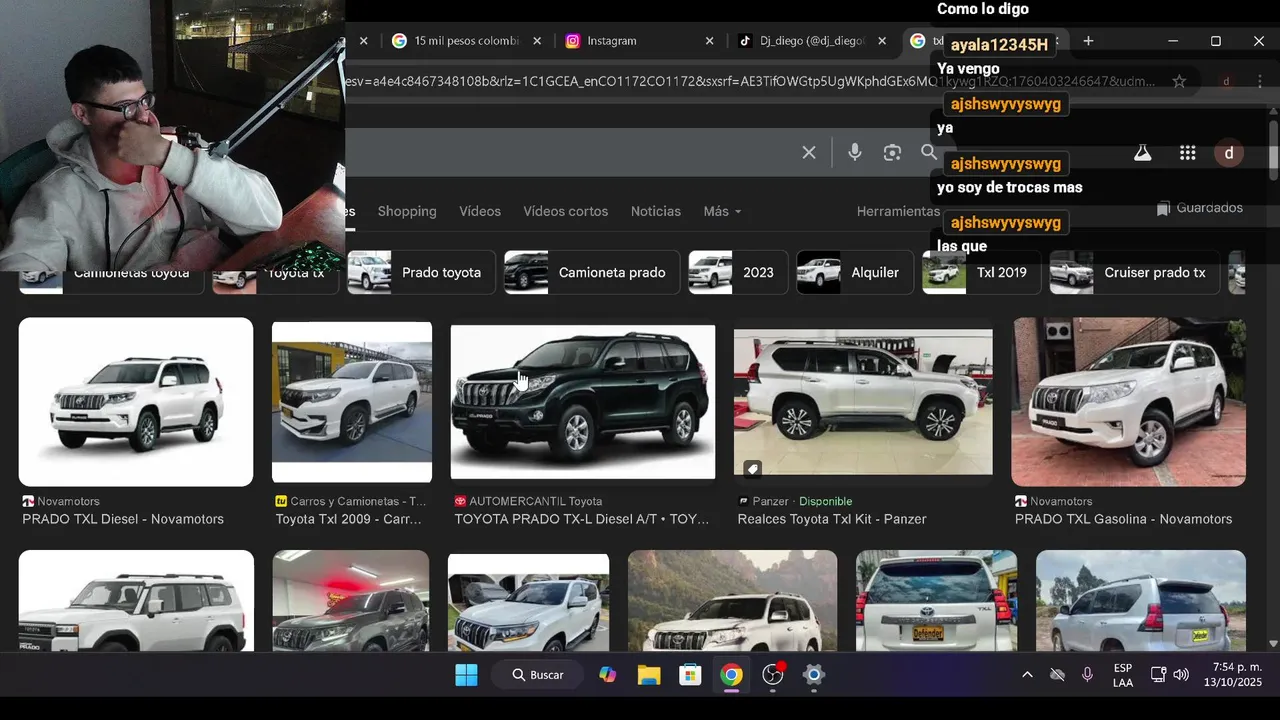1280x720 pixels.
Task: Switch to the Instagram tab
Action: tap(638, 41)
